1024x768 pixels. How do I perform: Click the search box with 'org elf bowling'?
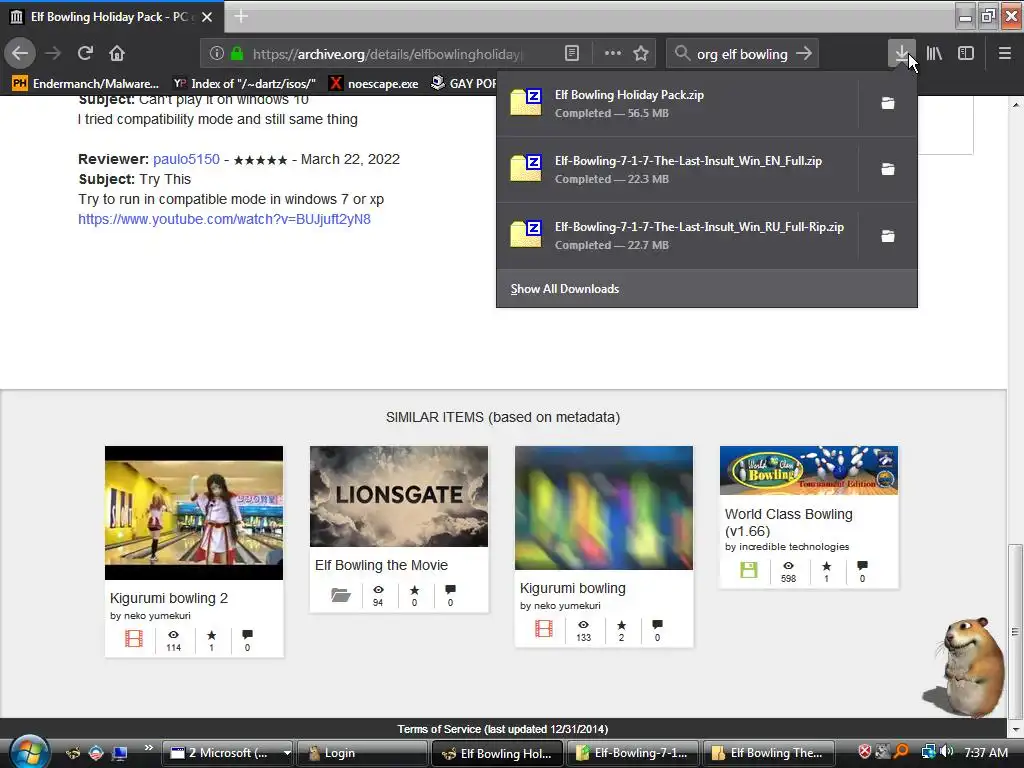[742, 54]
